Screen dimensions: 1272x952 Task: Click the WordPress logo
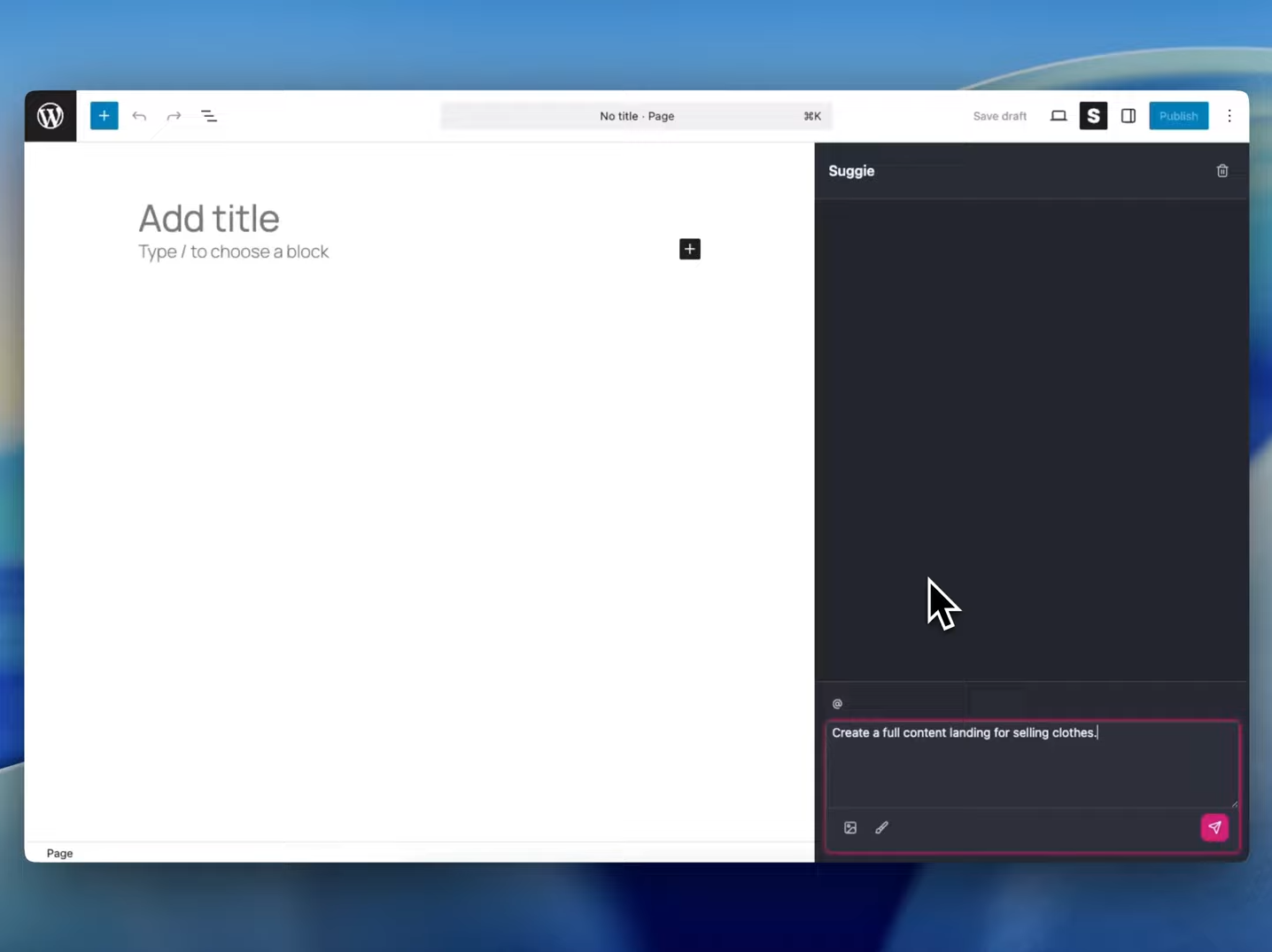click(50, 115)
